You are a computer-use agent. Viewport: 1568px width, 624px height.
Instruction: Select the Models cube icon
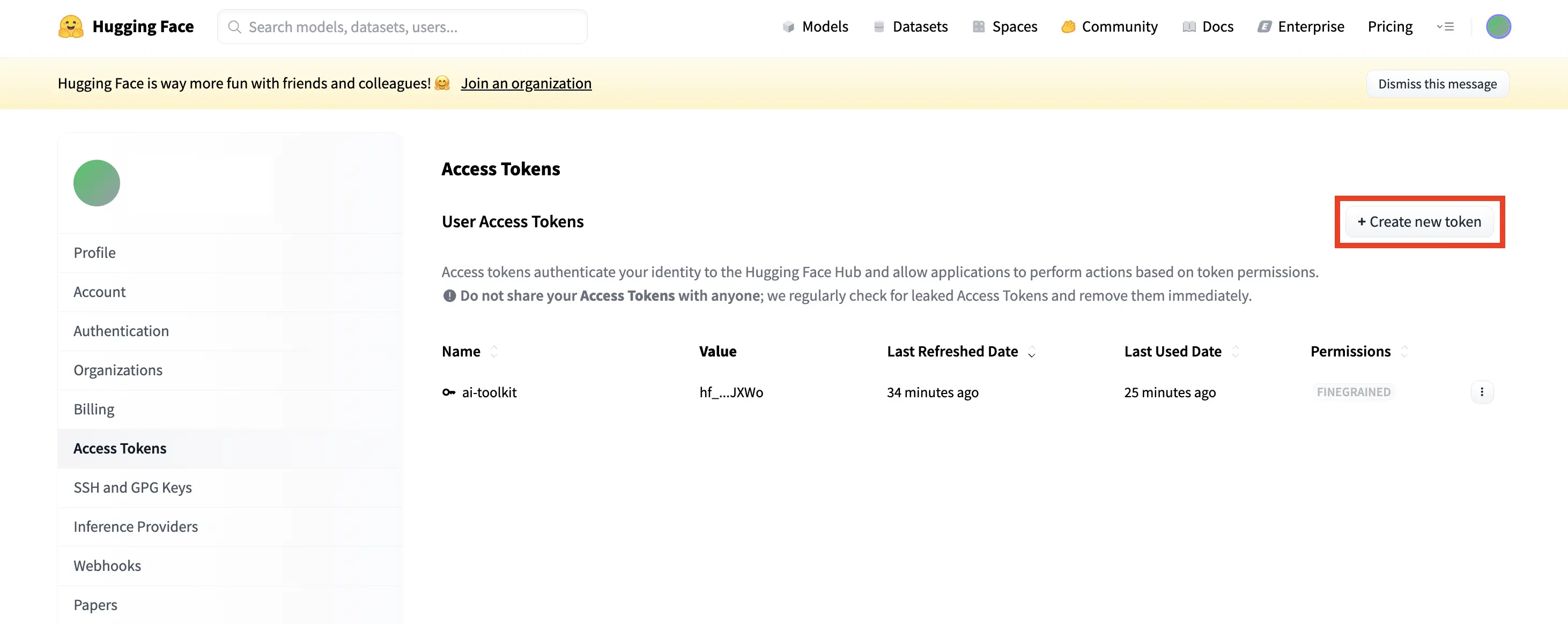pos(789,26)
